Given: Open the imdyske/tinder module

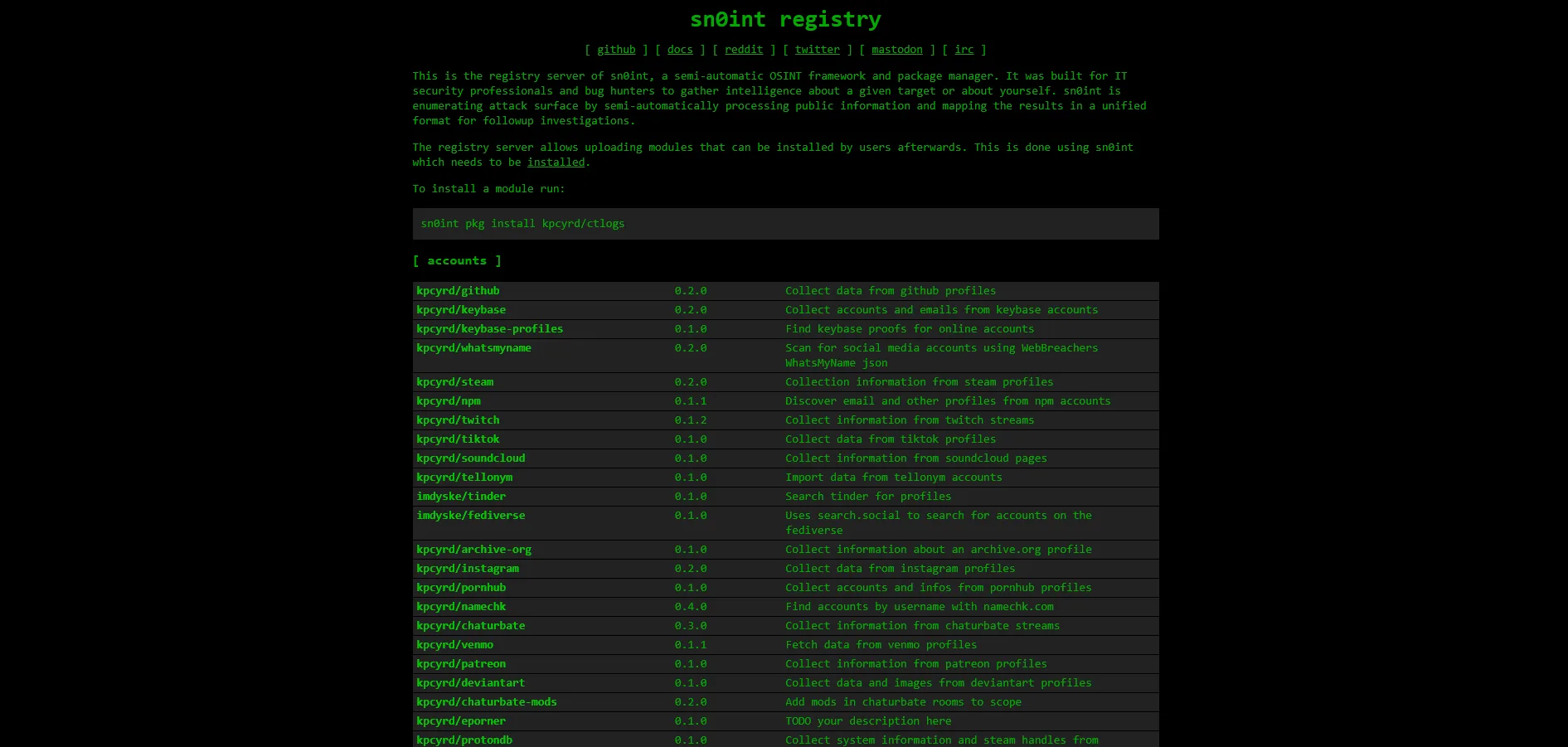Looking at the screenshot, I should [x=461, y=497].
